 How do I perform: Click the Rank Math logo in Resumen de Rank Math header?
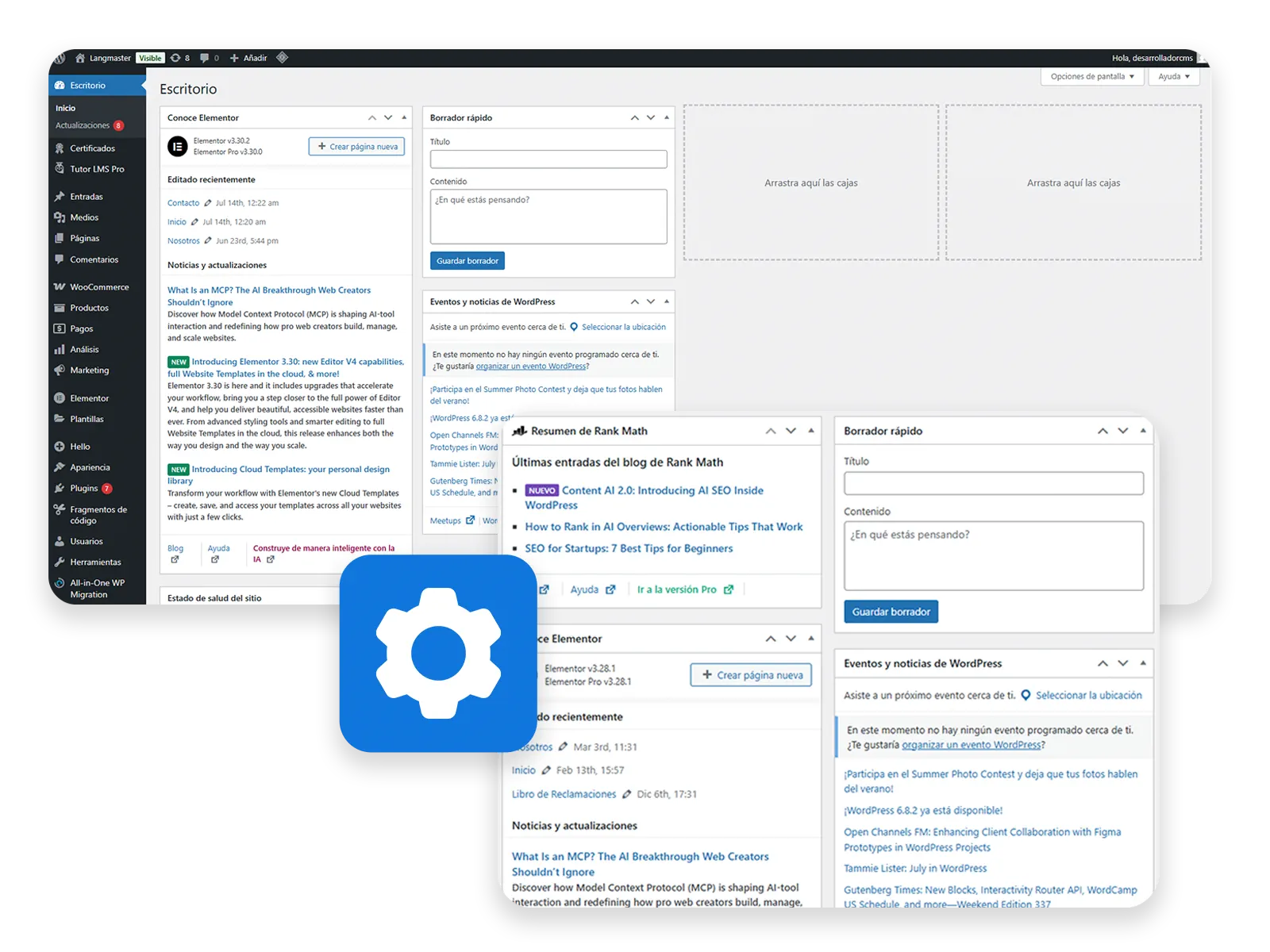click(x=520, y=431)
